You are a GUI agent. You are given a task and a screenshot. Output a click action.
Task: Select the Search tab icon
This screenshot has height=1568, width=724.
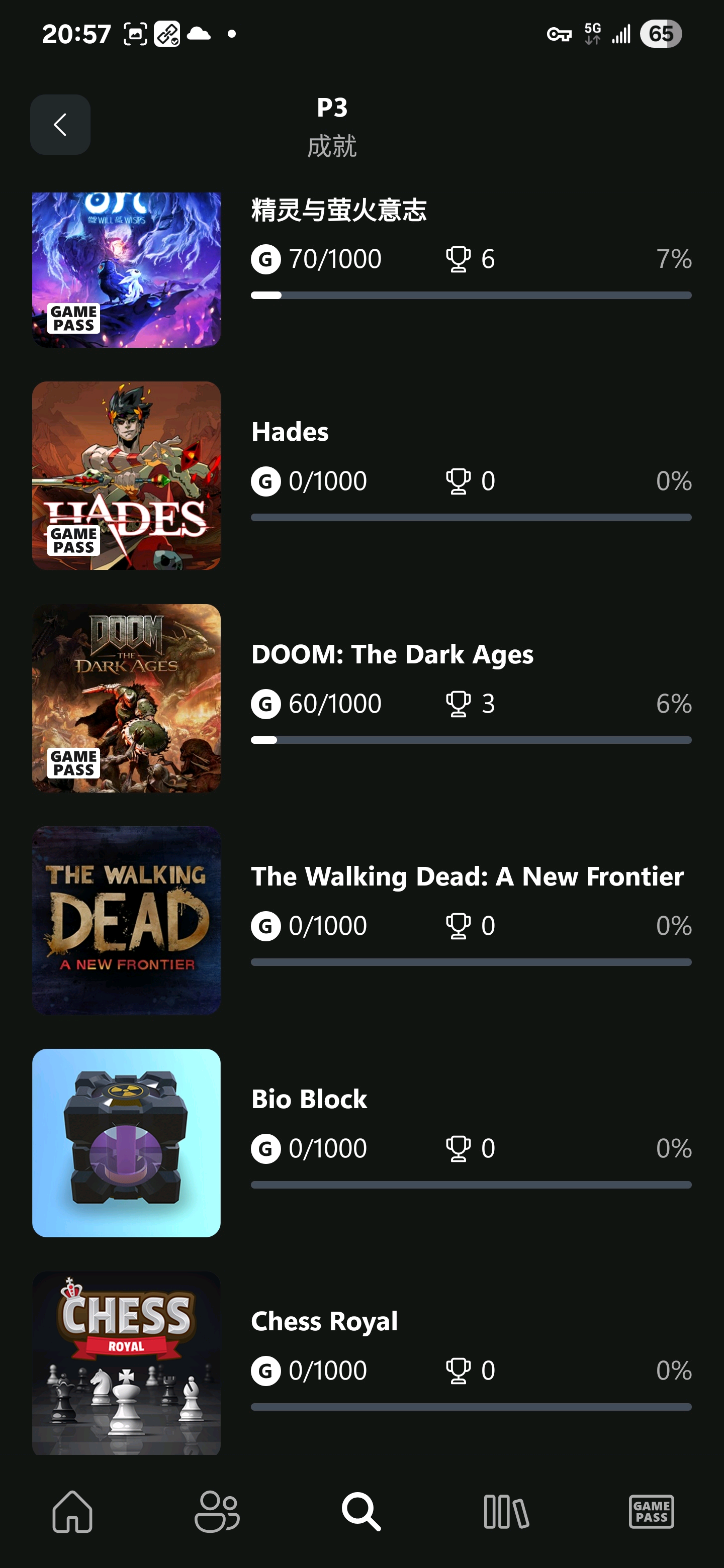click(x=361, y=1511)
